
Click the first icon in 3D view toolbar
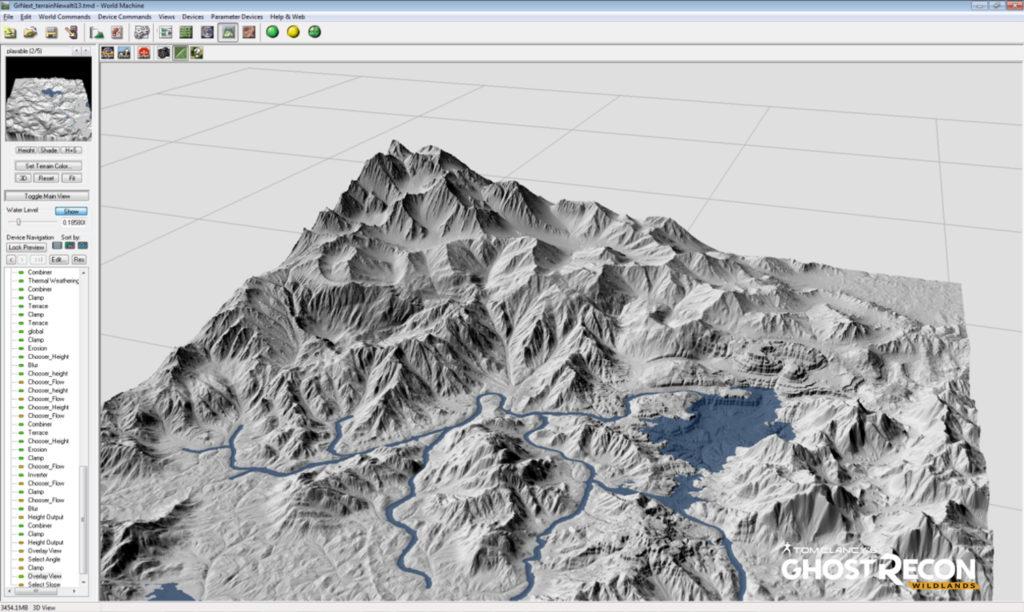click(108, 53)
